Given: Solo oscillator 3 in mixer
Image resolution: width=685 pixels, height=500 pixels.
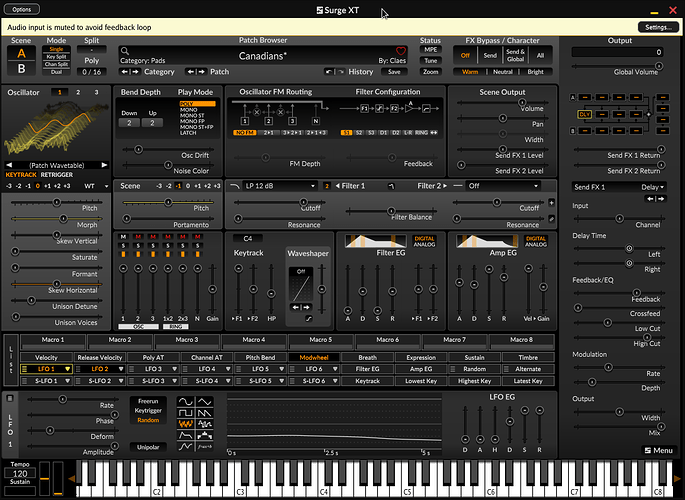Looking at the screenshot, I should [x=153, y=245].
